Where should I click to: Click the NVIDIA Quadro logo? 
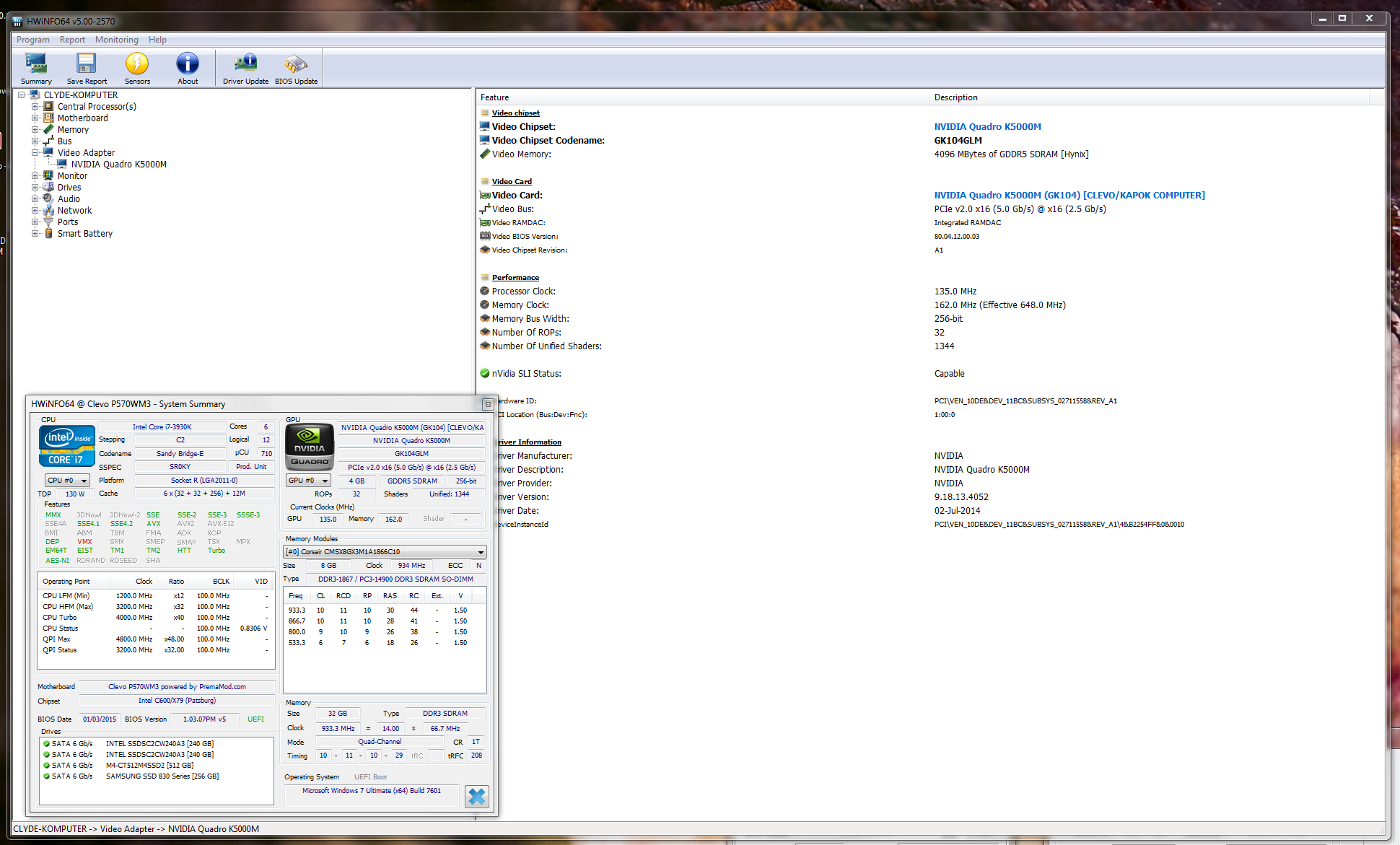(310, 447)
